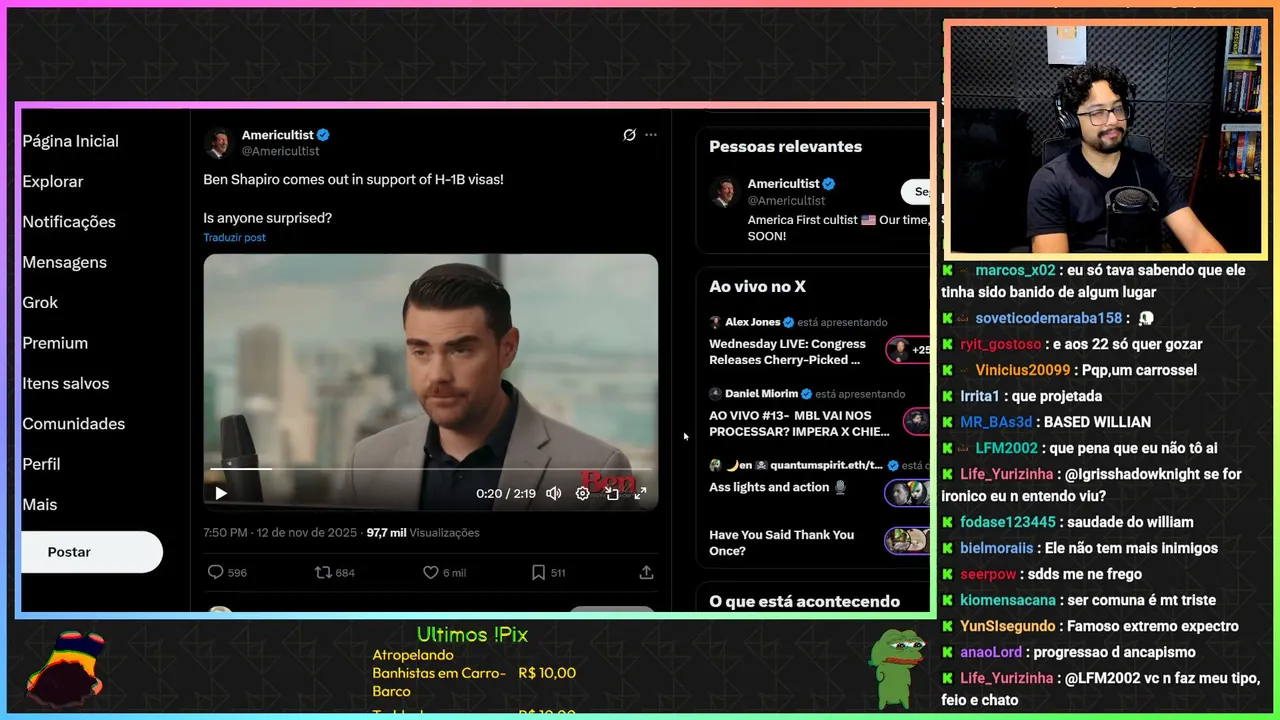Mute the video volume speaker icon
The height and width of the screenshot is (720, 1280).
pos(553,493)
